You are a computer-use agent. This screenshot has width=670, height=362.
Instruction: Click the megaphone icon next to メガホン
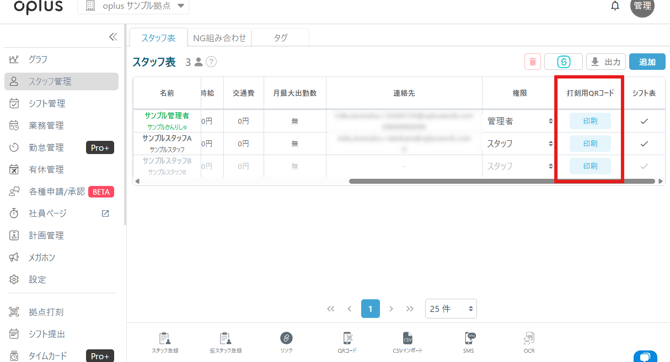point(14,257)
